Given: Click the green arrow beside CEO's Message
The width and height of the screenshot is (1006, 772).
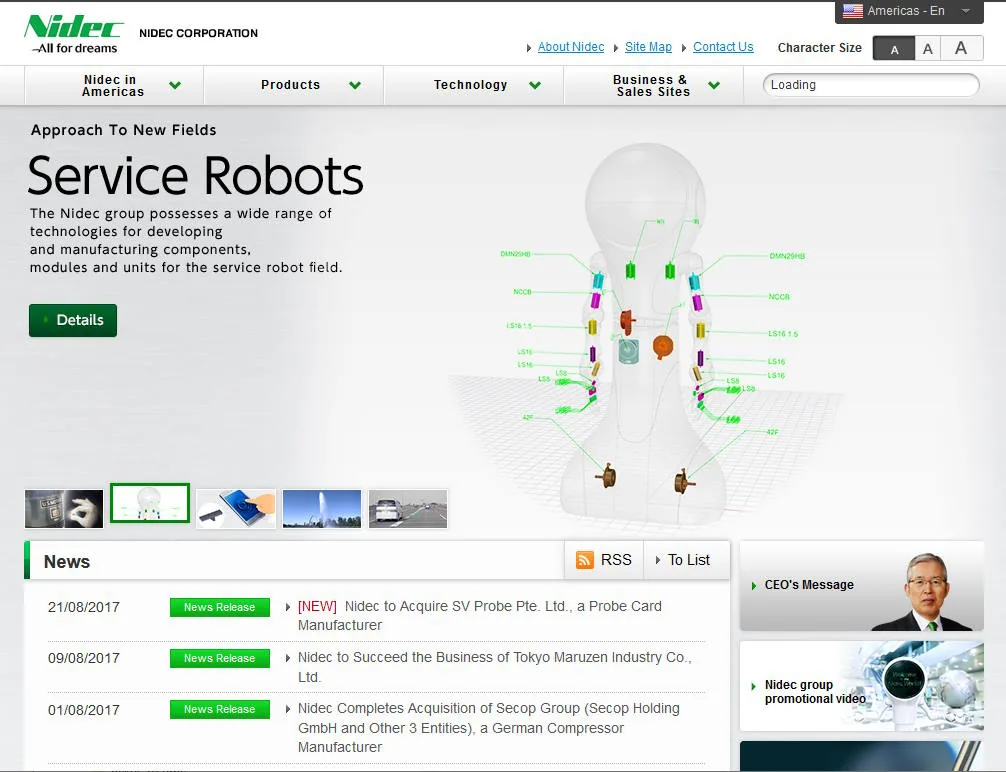Looking at the screenshot, I should [754, 585].
